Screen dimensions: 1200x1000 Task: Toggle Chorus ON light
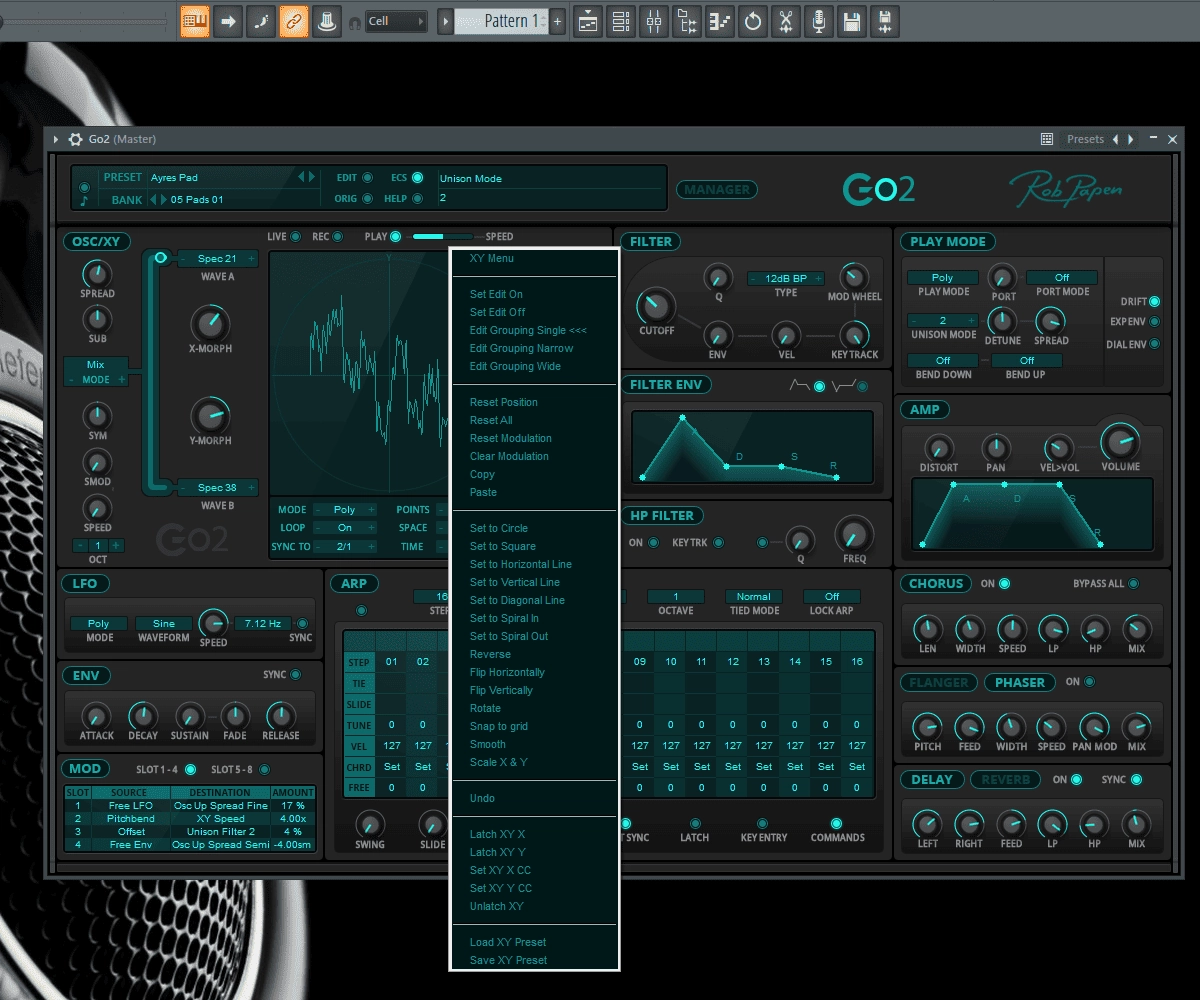[x=1004, y=584]
